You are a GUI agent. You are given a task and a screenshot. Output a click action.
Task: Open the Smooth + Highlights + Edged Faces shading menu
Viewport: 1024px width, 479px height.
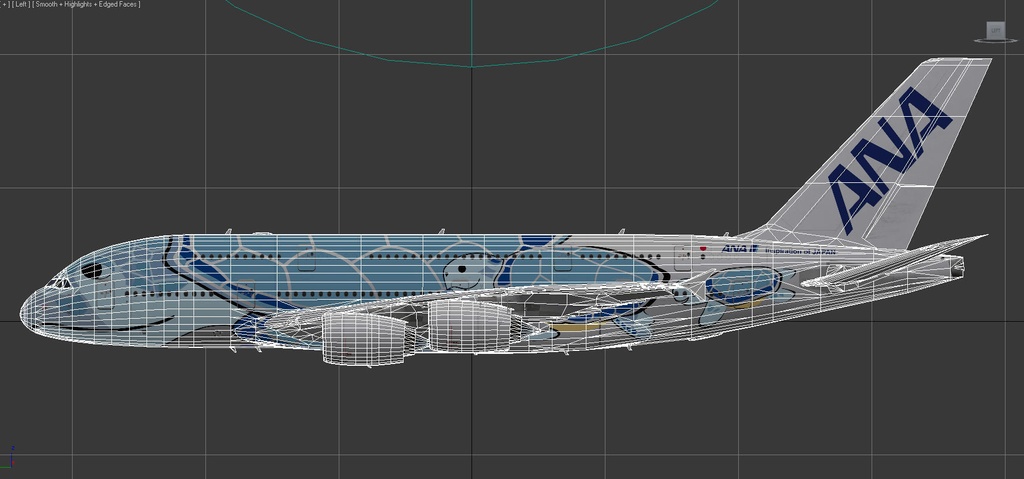point(87,4)
